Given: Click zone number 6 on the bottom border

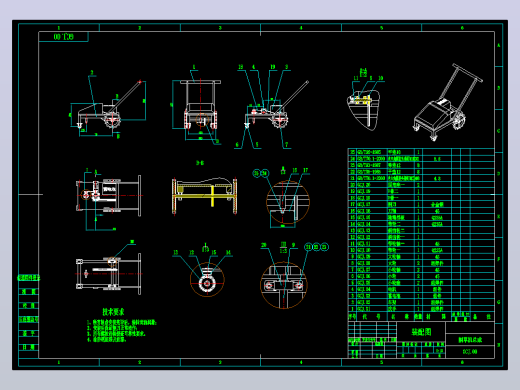Looking at the screenshot, I should 462,362.
